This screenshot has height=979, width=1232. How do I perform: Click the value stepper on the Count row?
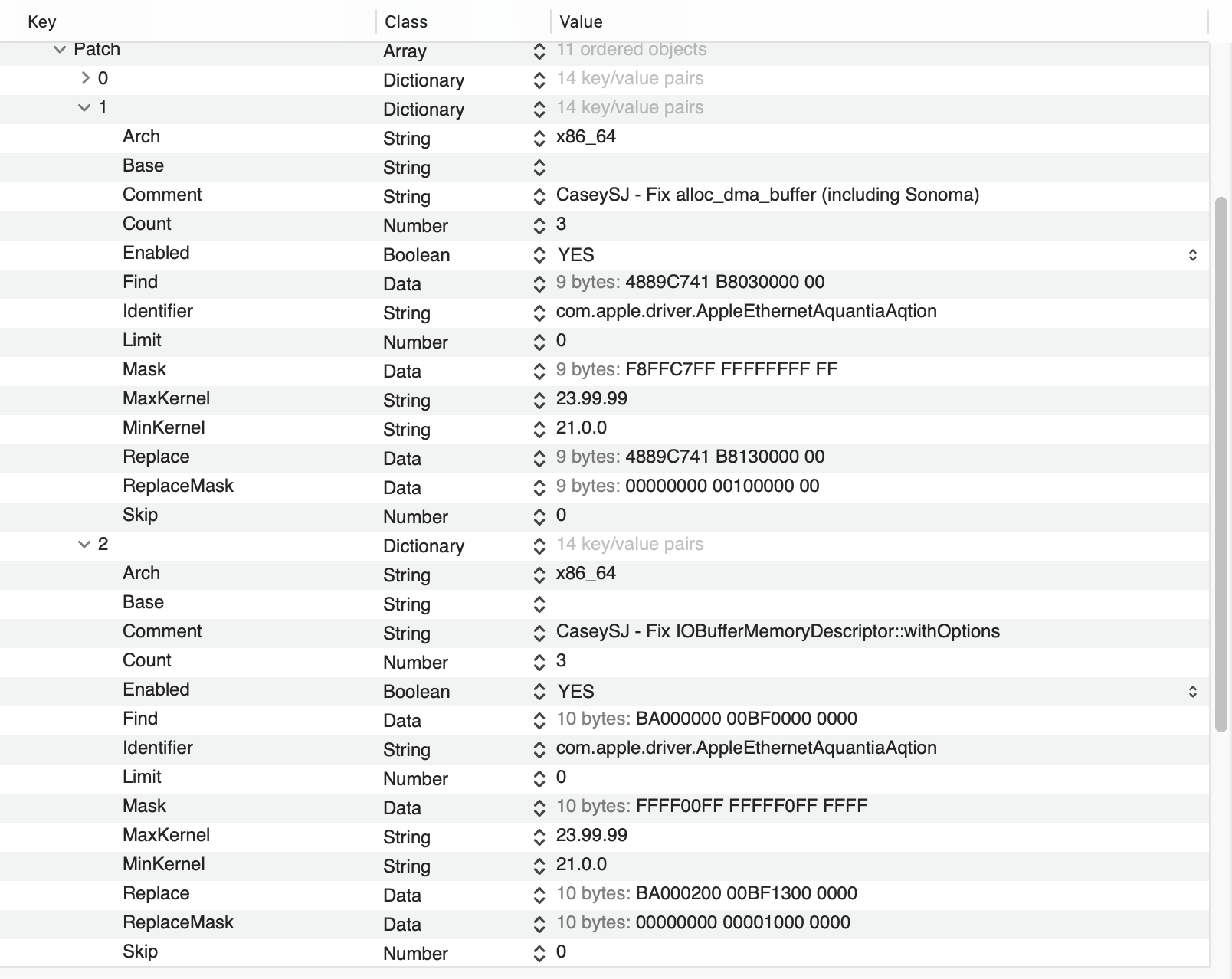pyautogui.click(x=539, y=226)
